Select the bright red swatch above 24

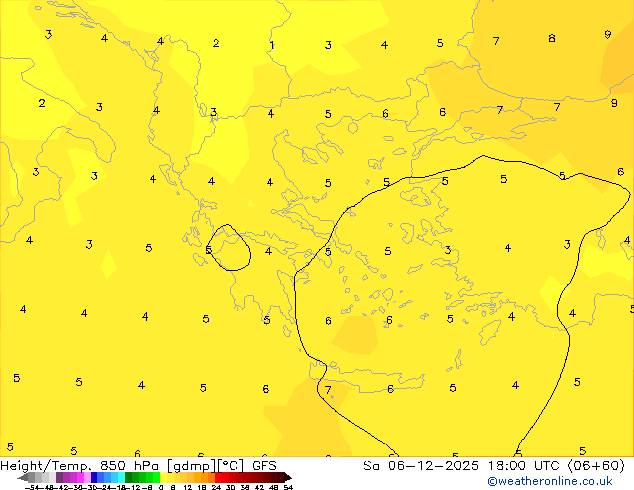point(218,477)
